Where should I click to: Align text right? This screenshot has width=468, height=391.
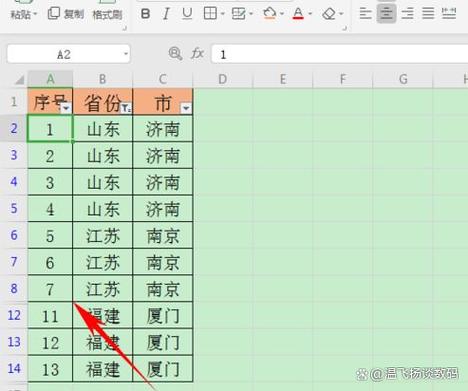(407, 14)
